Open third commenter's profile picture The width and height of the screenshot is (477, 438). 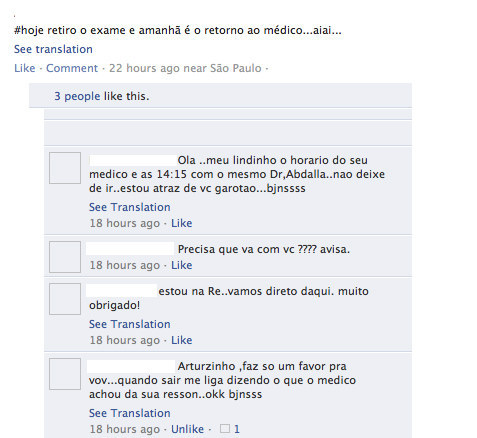[x=65, y=299]
